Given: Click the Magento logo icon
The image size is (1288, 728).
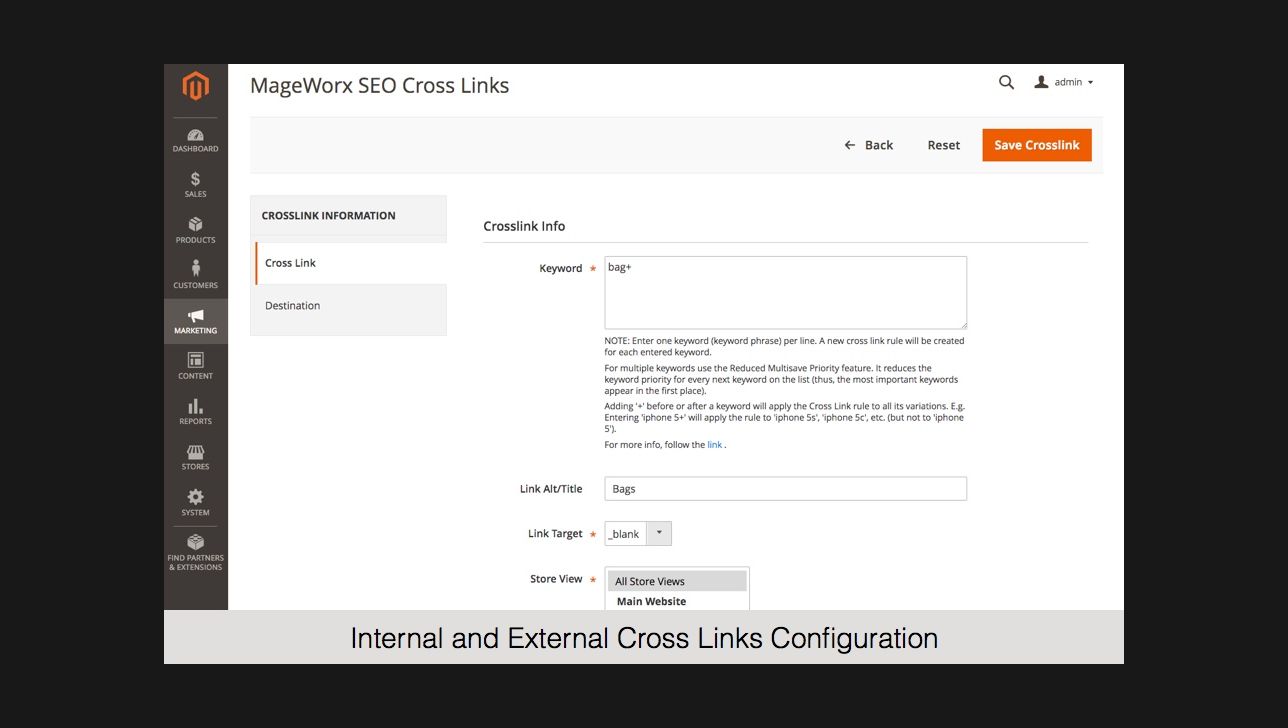Looking at the screenshot, I should click(195, 87).
